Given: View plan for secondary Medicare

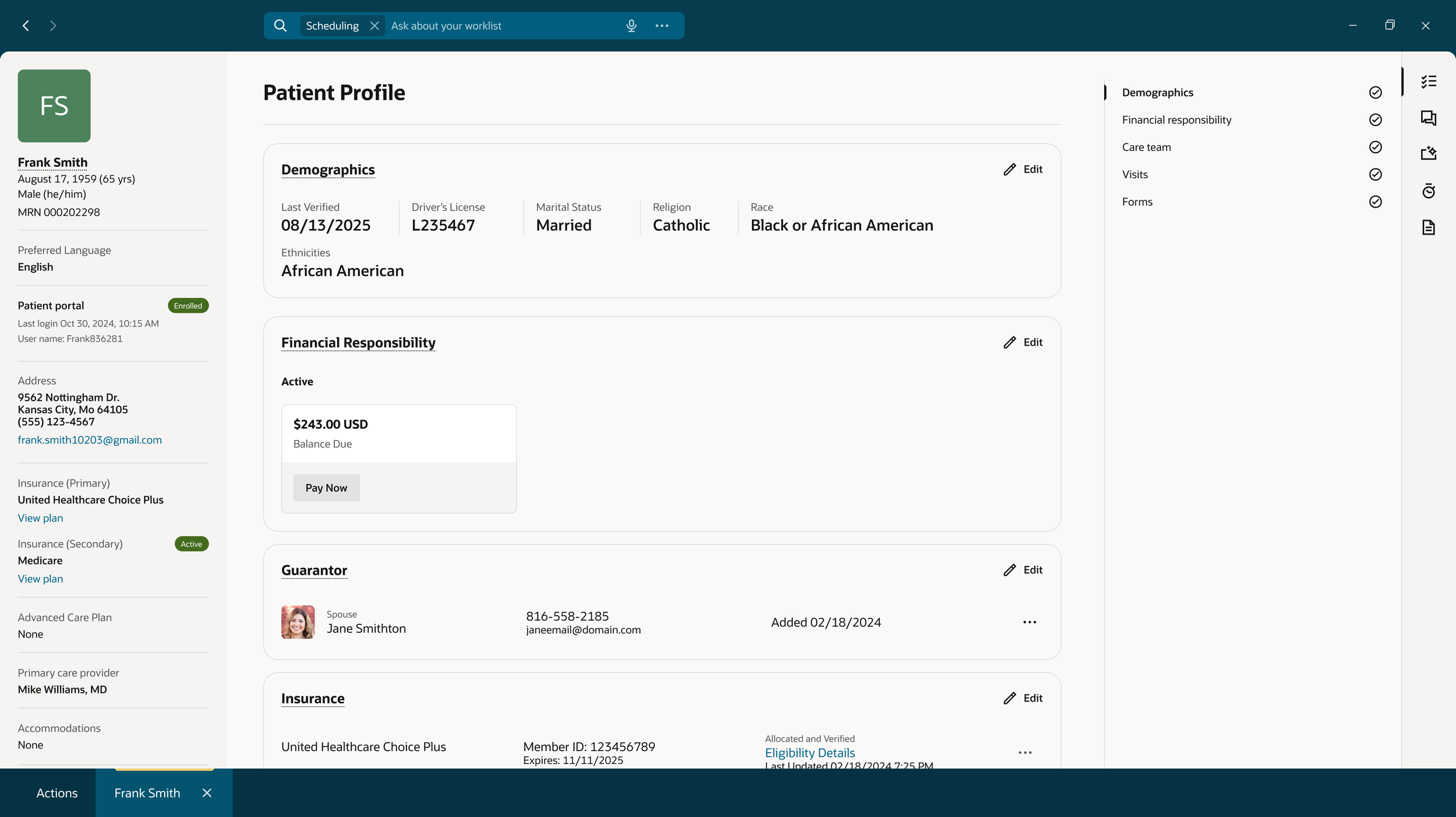Looking at the screenshot, I should point(40,579).
